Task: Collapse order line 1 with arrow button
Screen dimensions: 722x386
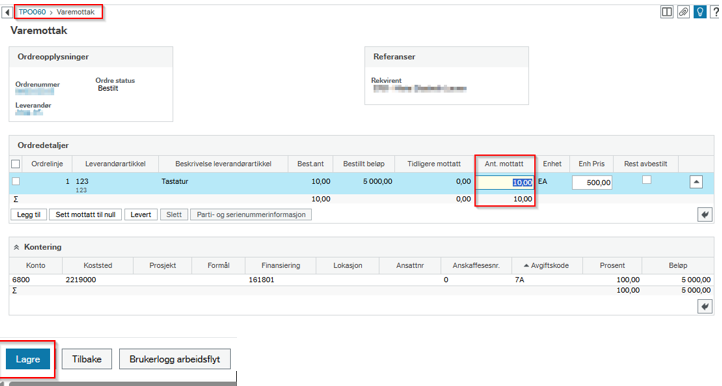Action: pos(696,182)
